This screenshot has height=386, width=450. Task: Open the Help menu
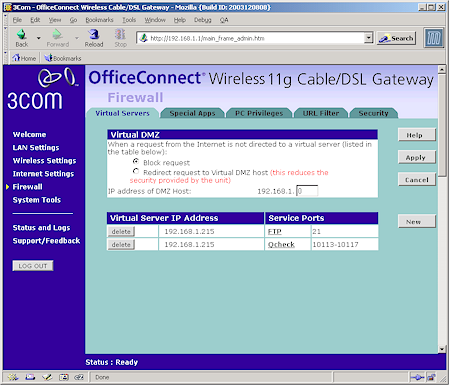click(180, 20)
